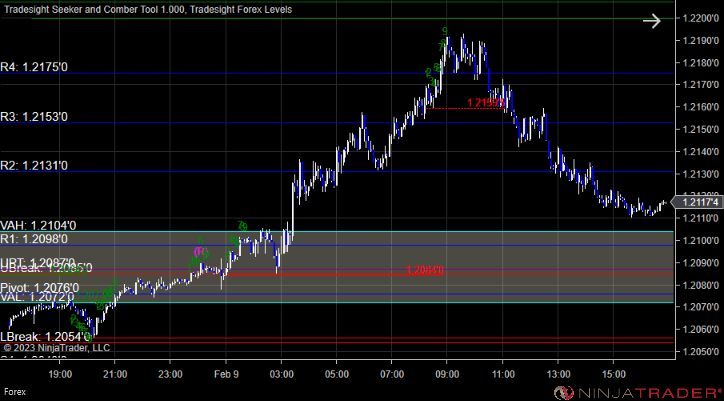This screenshot has width=724, height=401.
Task: Click the green Seeker count 9 at the chart high
Action: 445,31
